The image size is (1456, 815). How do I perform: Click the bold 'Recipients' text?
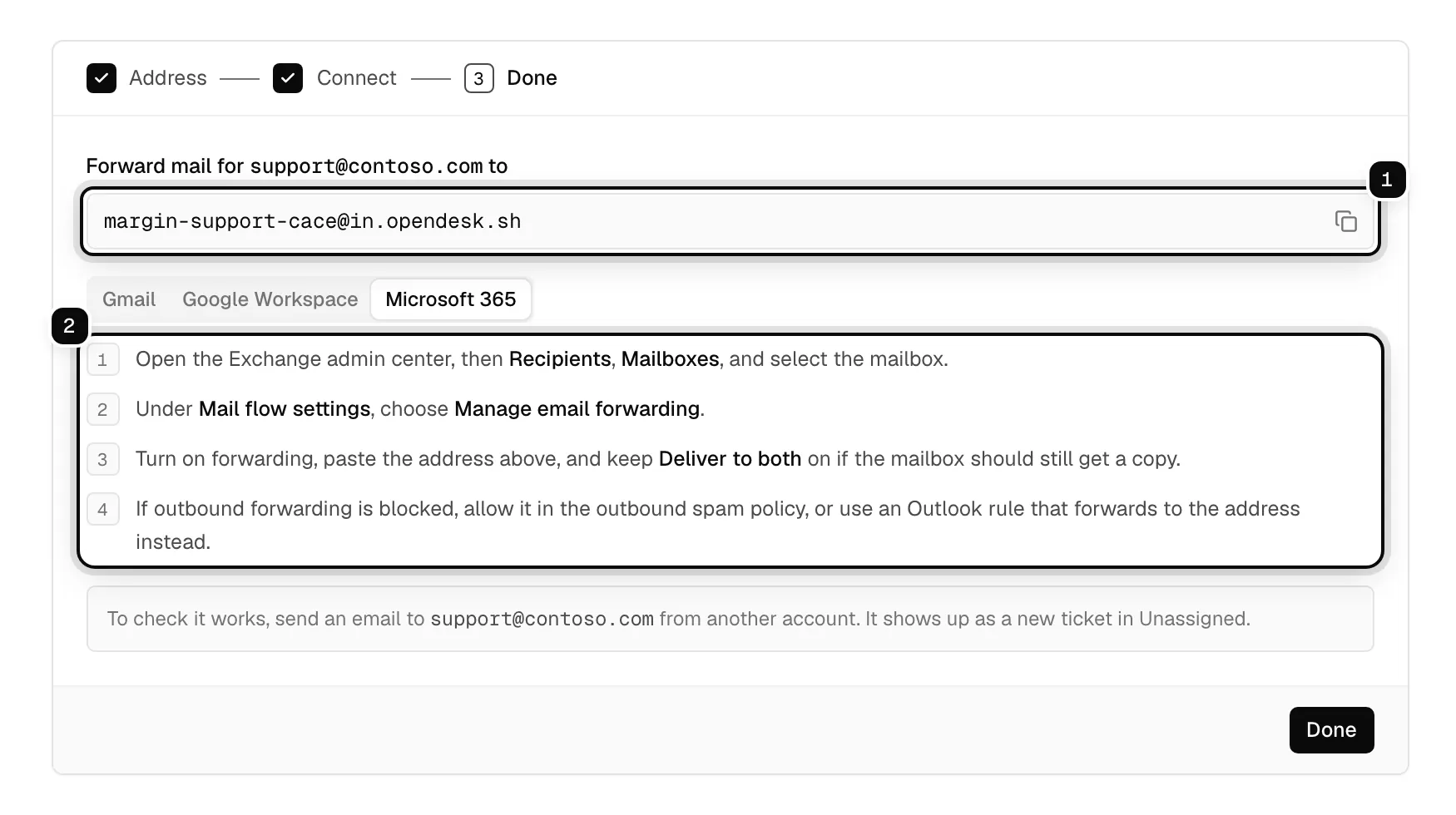[x=560, y=359]
